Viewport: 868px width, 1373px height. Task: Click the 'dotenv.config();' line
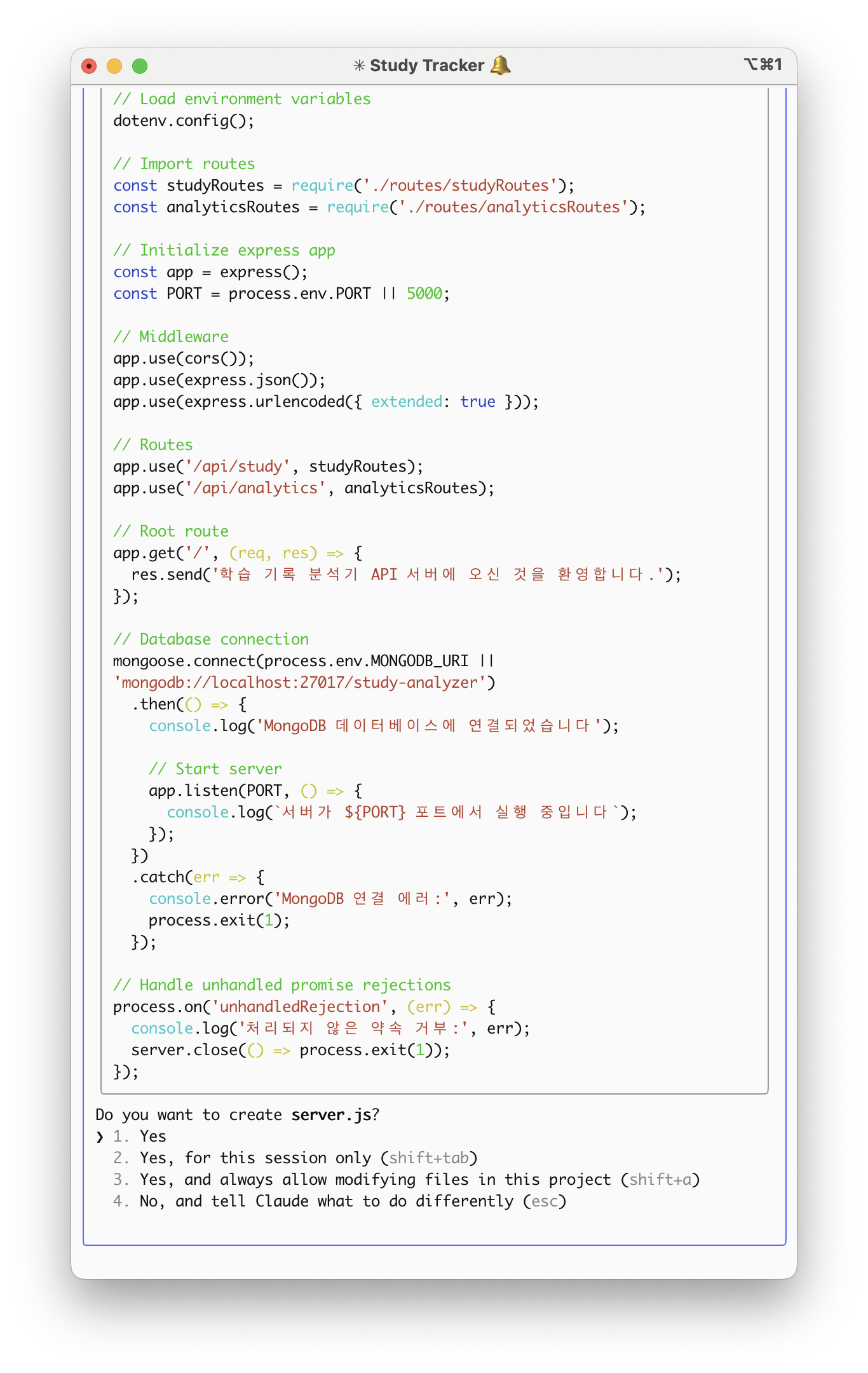[184, 120]
